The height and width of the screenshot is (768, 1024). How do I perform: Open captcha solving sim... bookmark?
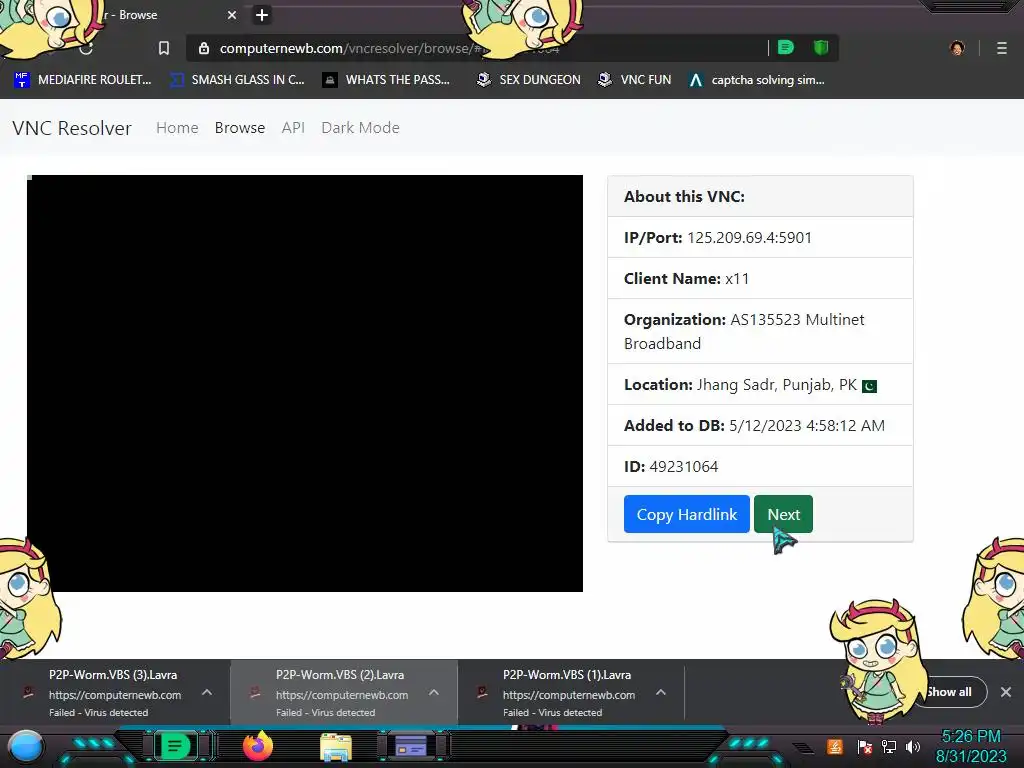pyautogui.click(x=757, y=80)
